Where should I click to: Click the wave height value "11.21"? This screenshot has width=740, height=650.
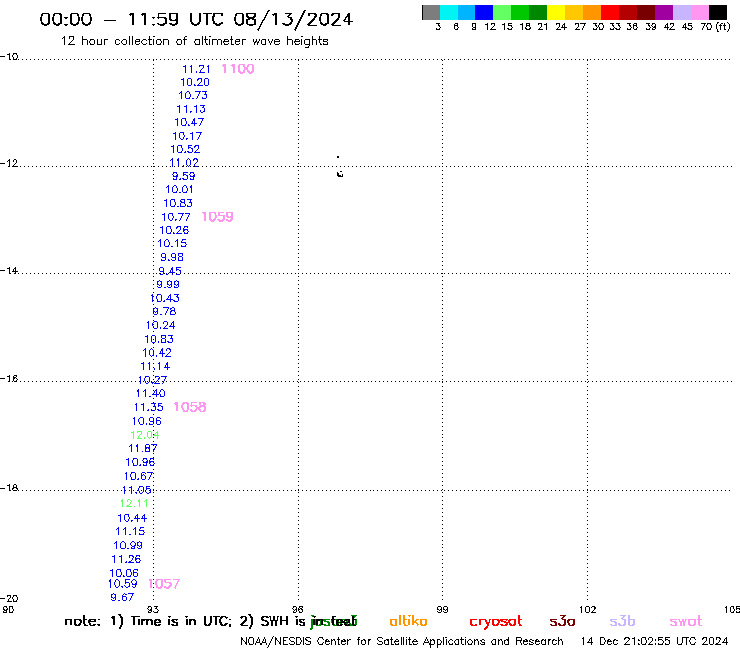pos(196,69)
